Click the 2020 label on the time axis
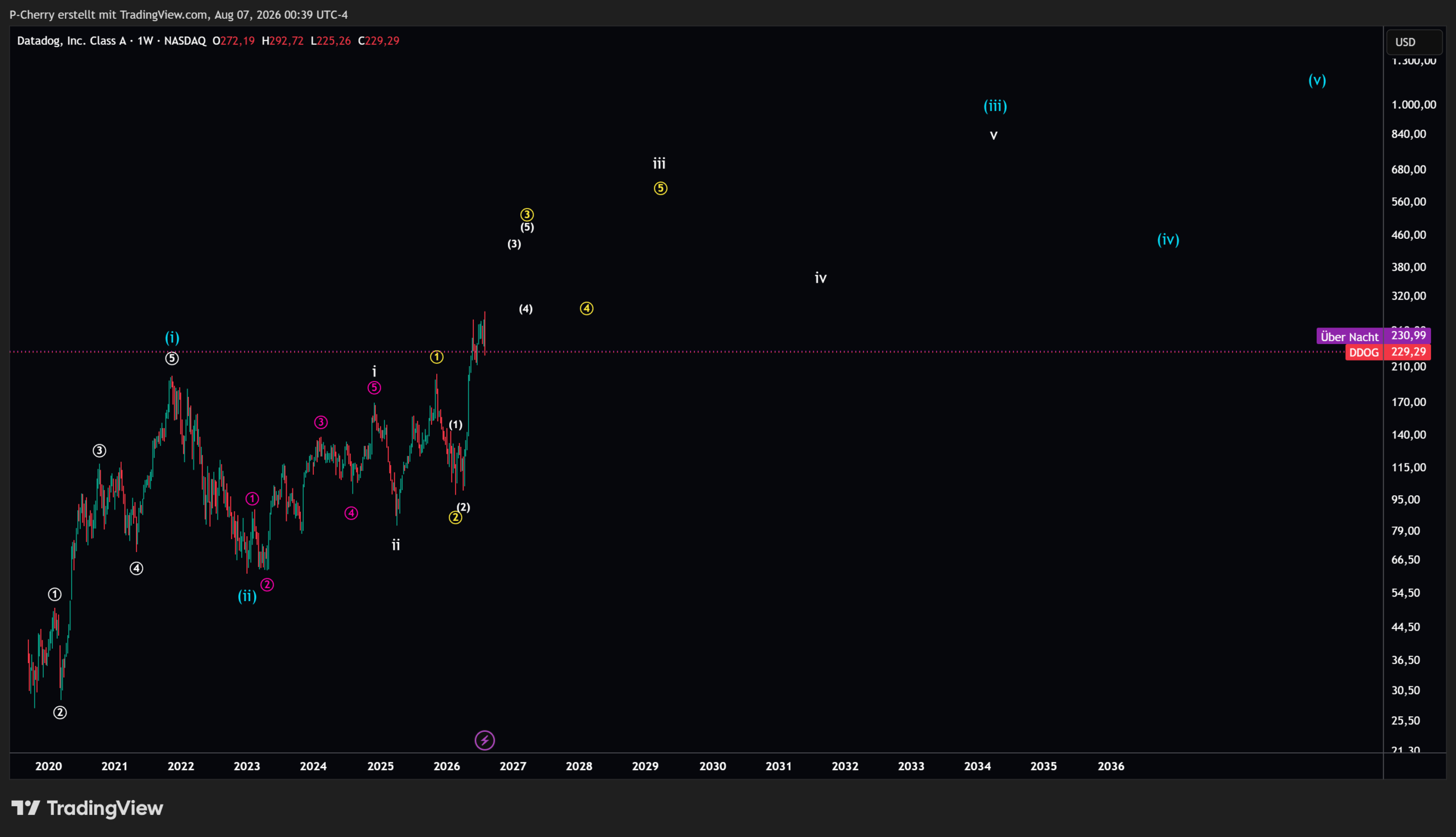1456x837 pixels. click(49, 766)
